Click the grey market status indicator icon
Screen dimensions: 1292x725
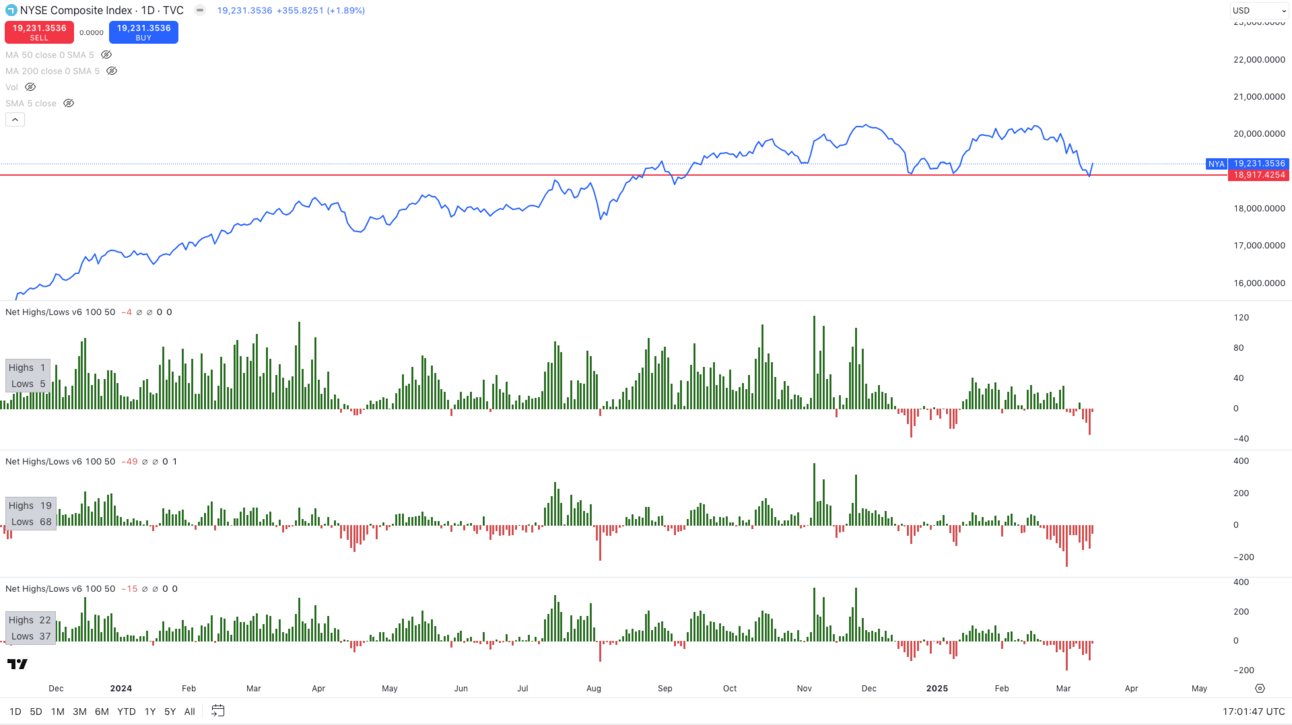(x=200, y=10)
